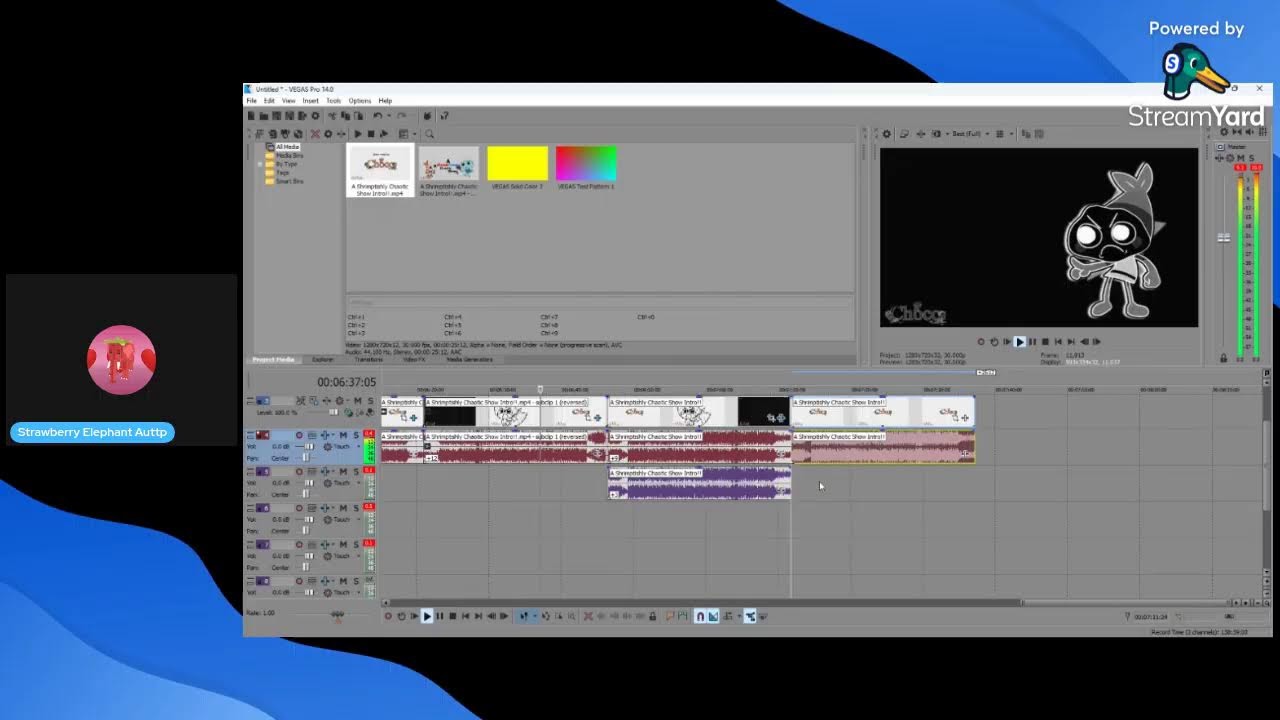Click the Split Screen View preview icon
This screenshot has height=720, width=1280.
[x=936, y=133]
